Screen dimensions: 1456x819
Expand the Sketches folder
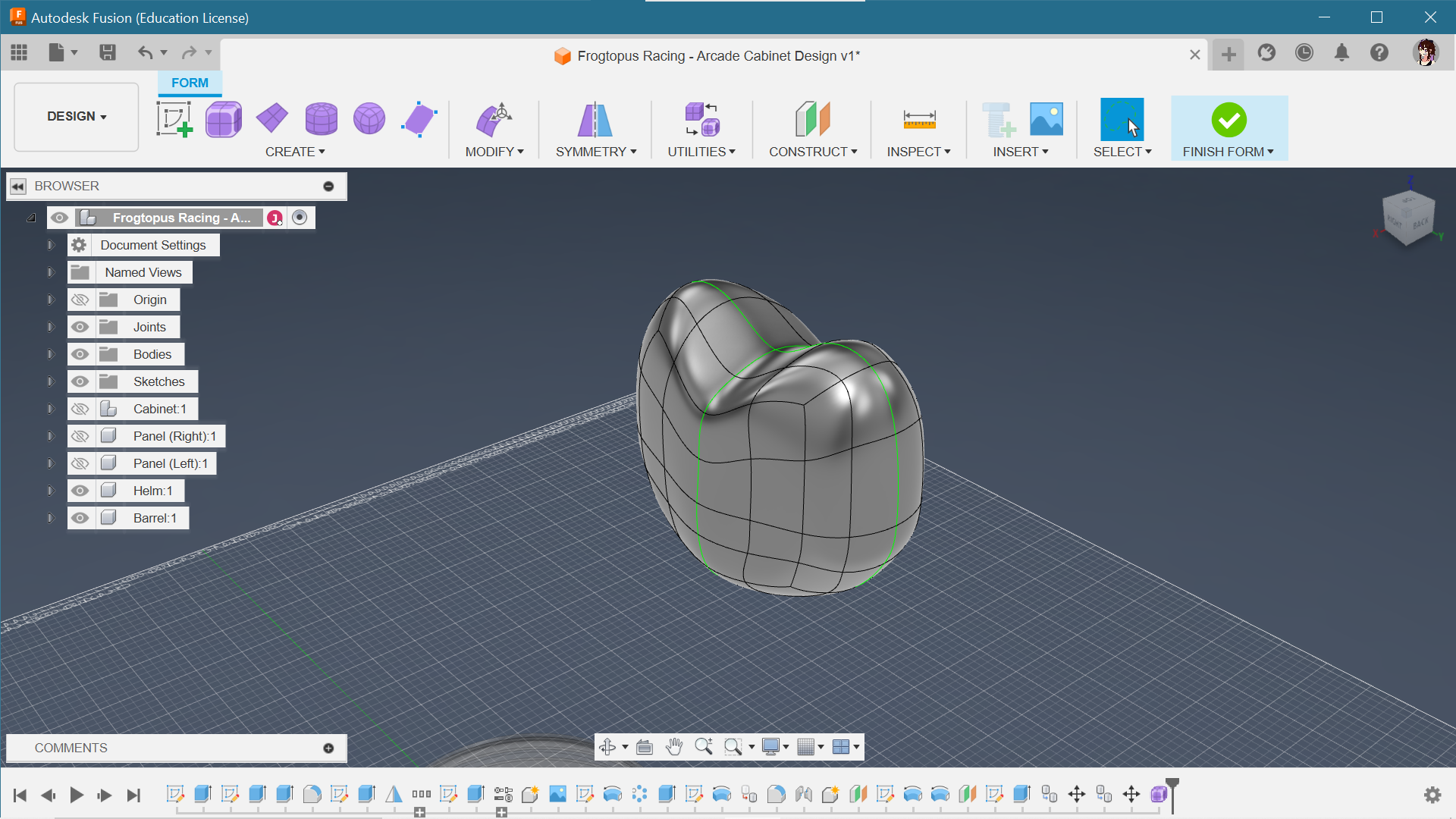point(51,381)
